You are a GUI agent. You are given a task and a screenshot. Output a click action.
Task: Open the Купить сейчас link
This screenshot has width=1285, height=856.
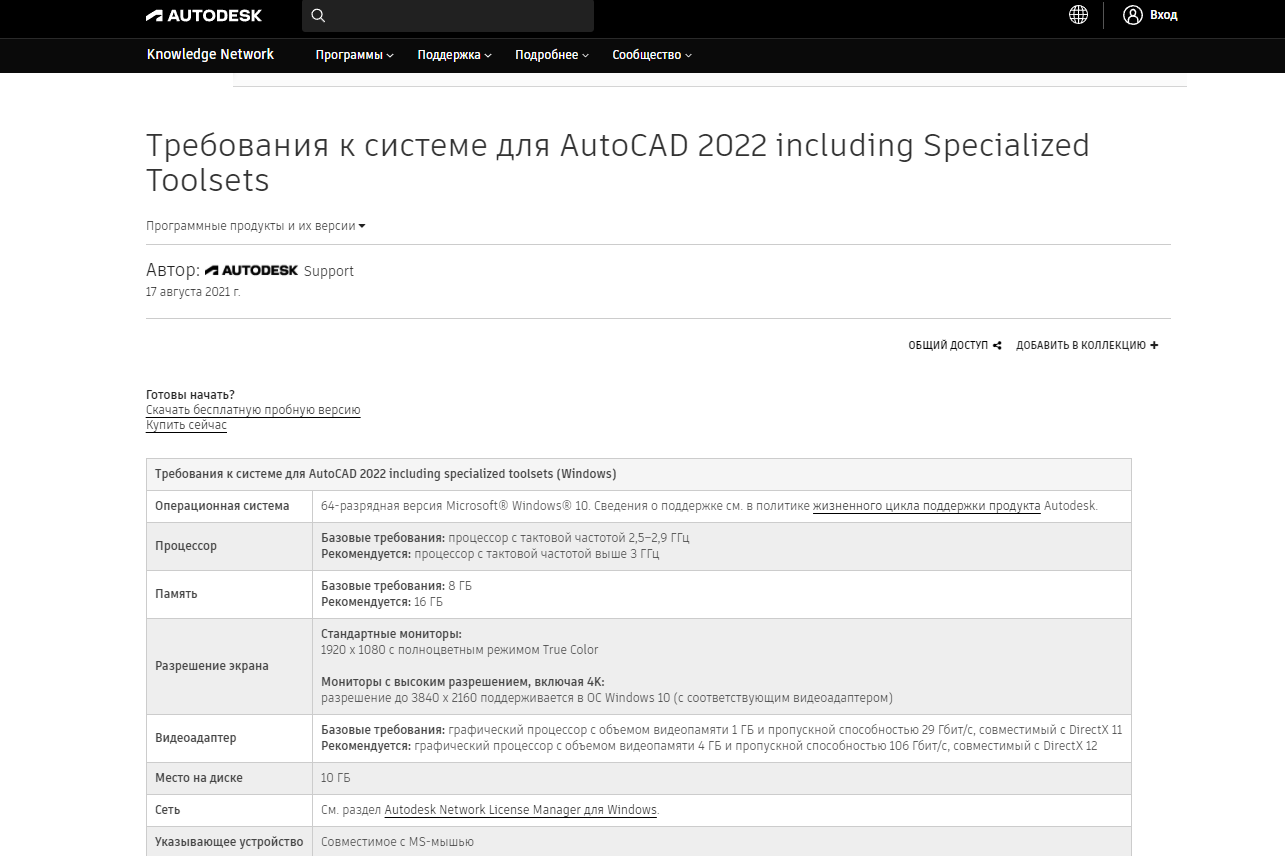tap(186, 425)
